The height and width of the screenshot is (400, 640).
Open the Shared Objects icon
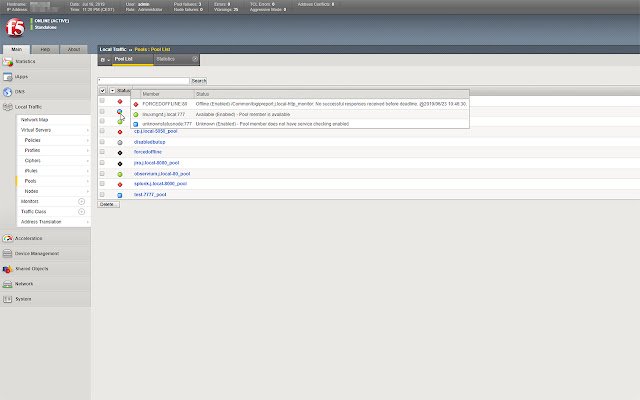7,269
